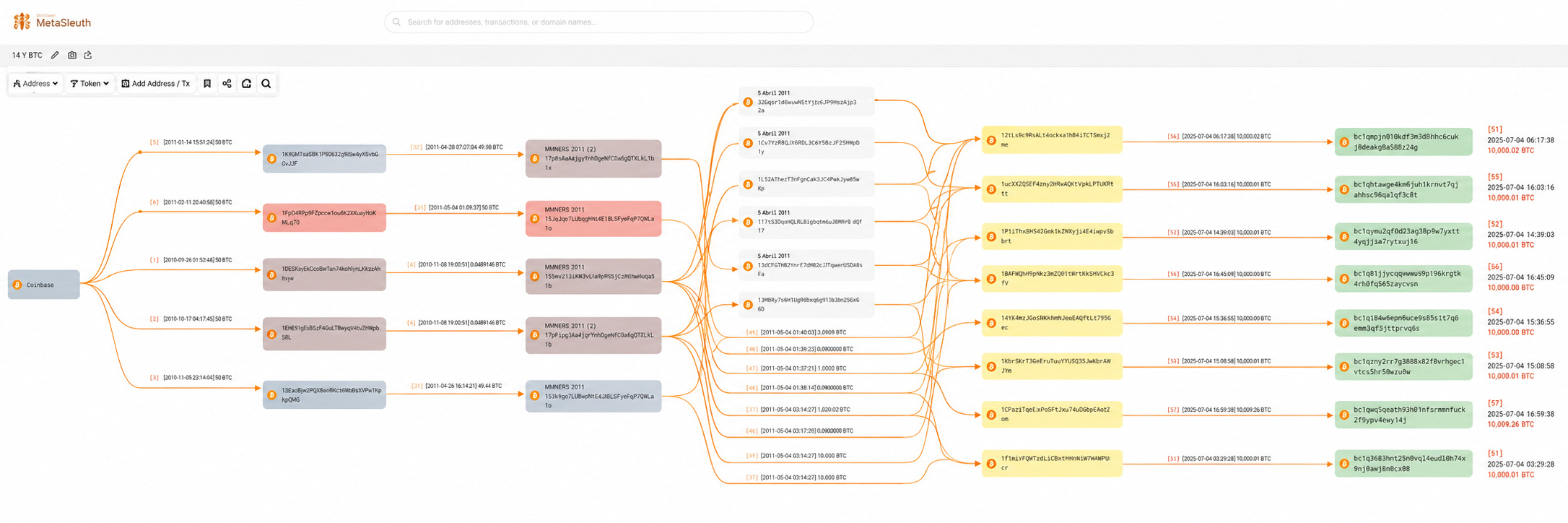
Task: Click edge label '[2011-05-04 03:14:27] 1,020.02 BTC'
Action: coord(805,410)
